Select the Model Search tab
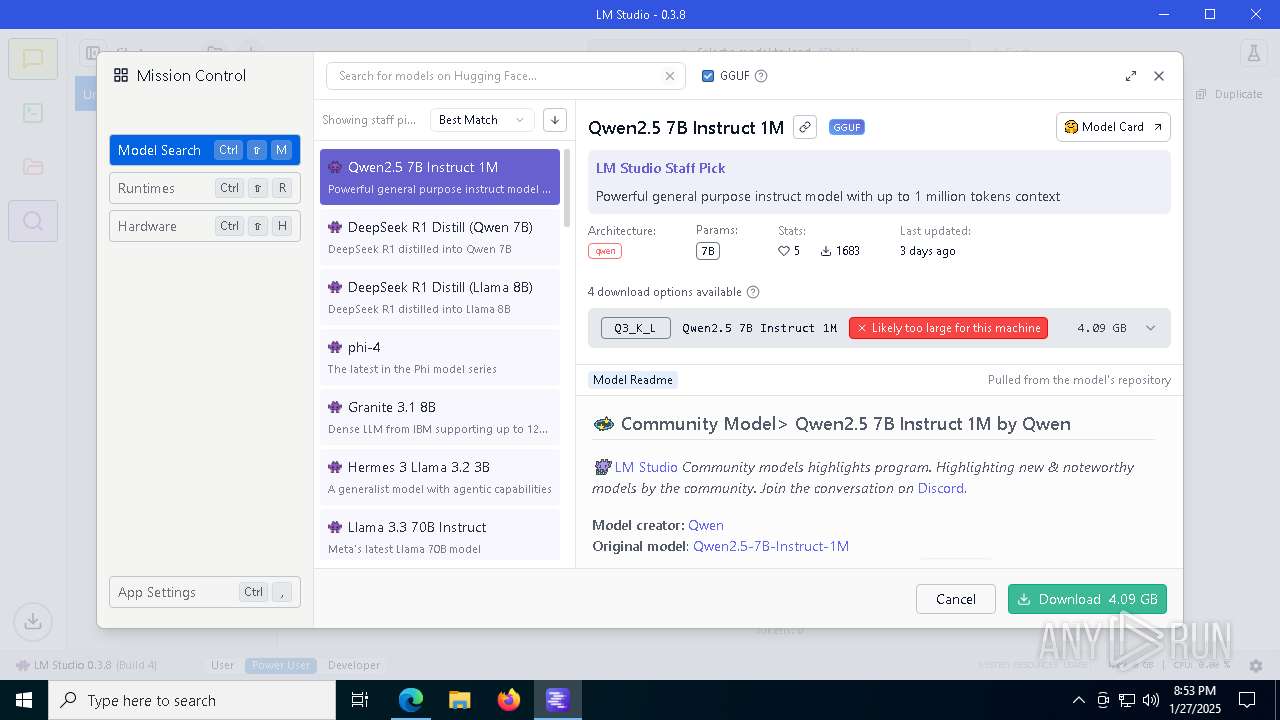Screen dimensions: 1280x720 click(205, 150)
